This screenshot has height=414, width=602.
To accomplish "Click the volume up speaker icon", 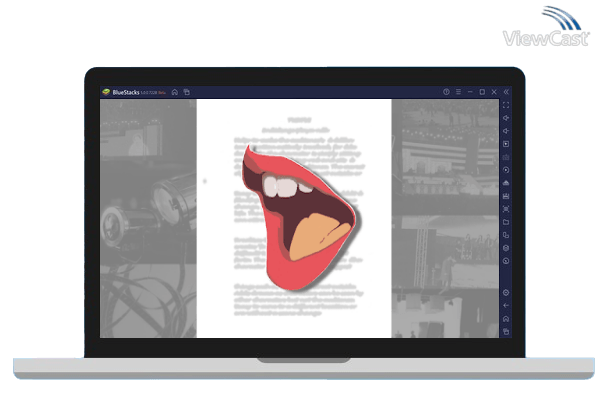I will [x=506, y=118].
